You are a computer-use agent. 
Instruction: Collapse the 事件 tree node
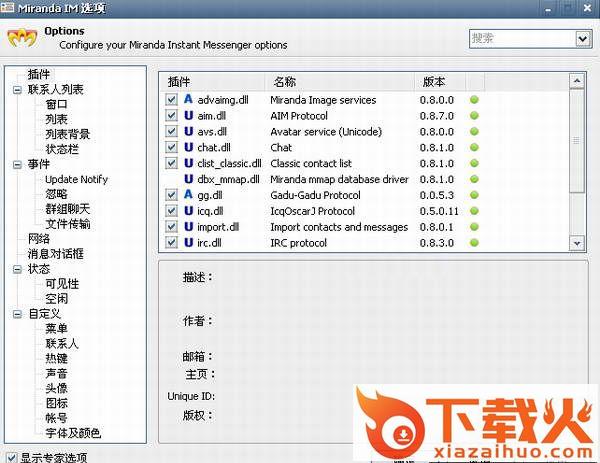(17, 165)
